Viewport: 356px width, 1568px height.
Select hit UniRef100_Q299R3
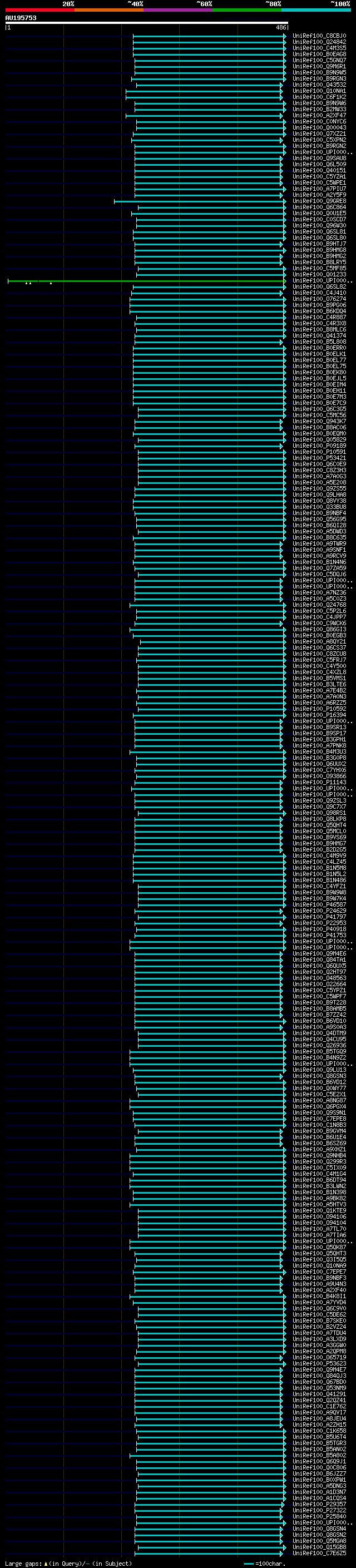[x=319, y=1161]
